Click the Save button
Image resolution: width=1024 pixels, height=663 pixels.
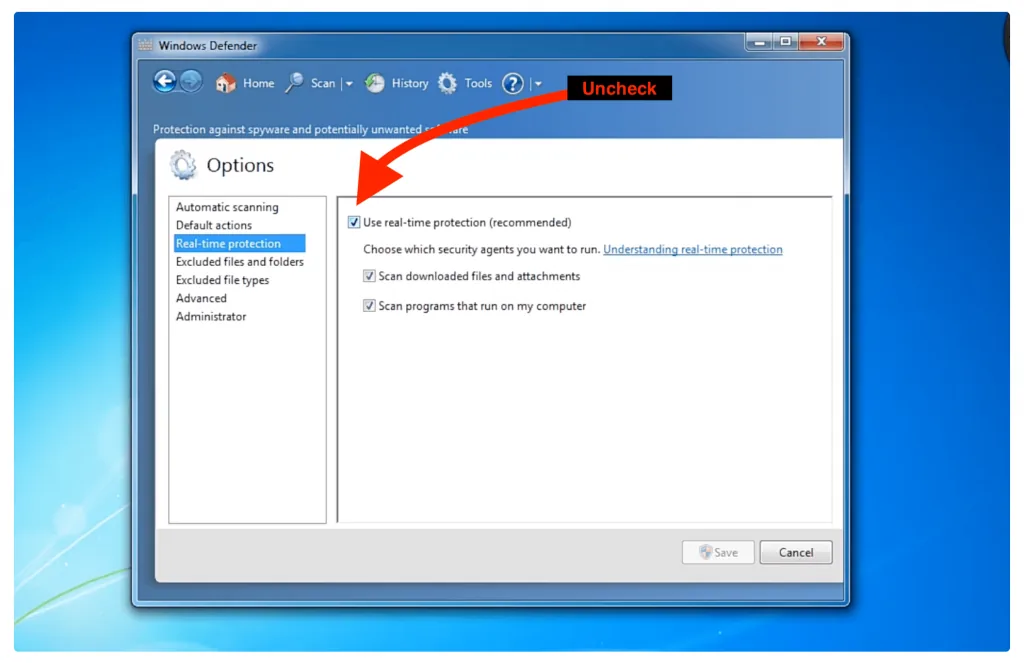(718, 552)
